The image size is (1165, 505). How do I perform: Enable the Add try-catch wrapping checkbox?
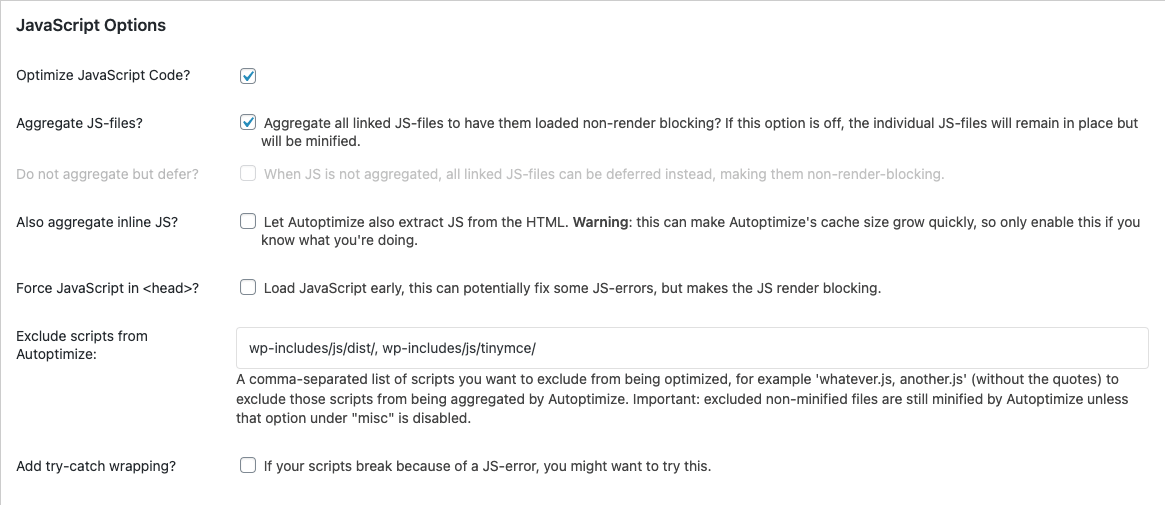[248, 466]
